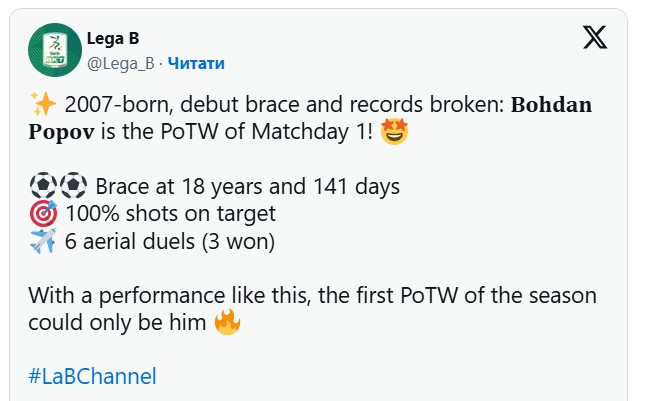
Task: Click the sparkles emoji before 2007-born
Action: tap(42, 104)
